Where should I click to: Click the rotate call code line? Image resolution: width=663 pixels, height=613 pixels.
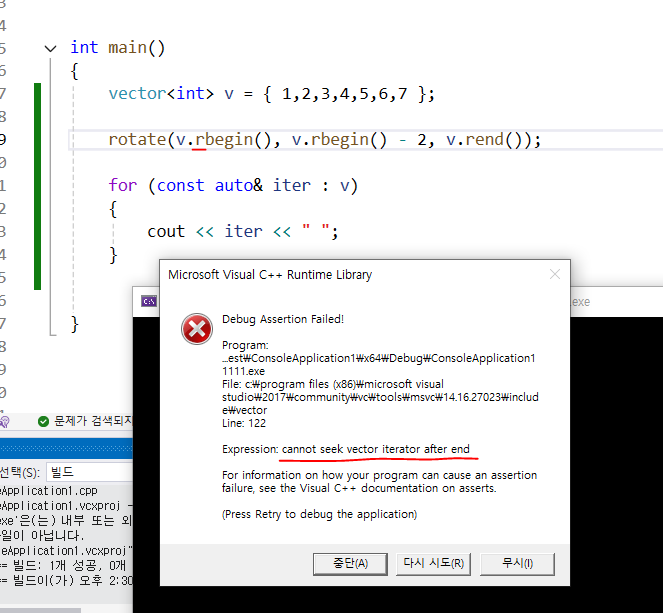[324, 140]
